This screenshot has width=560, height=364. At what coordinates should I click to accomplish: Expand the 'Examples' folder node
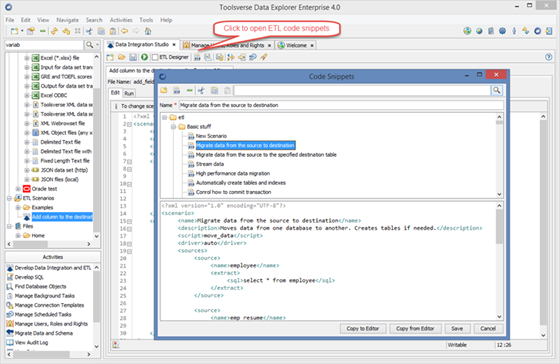pyautogui.click(x=18, y=207)
